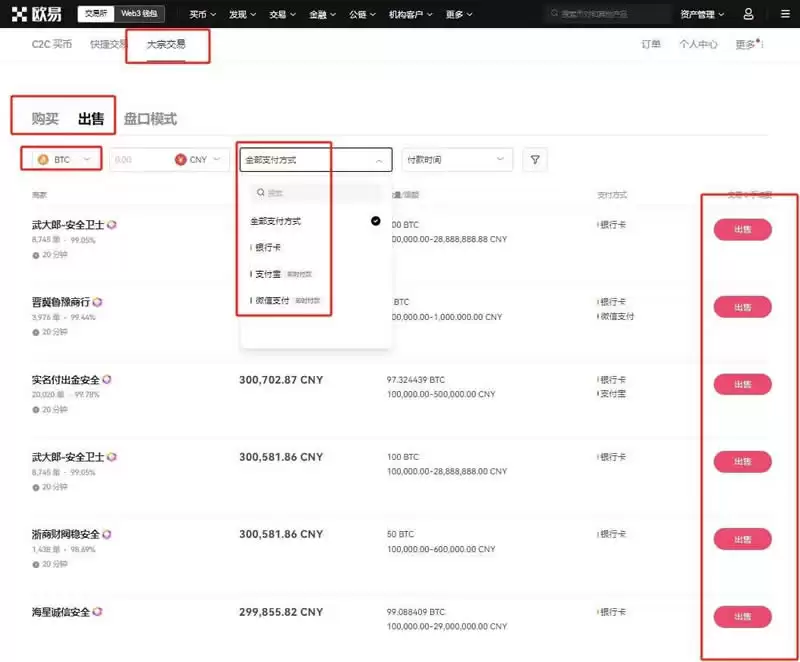
Task: Open the 大宗交易 tab
Action: (x=166, y=45)
